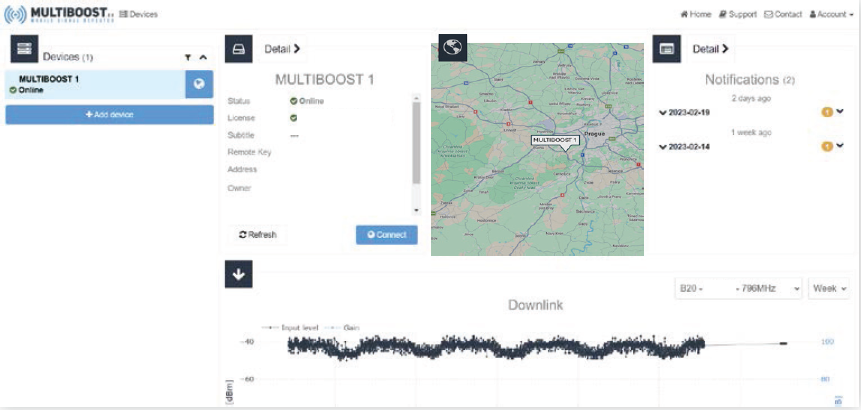Click the Refresh button
The height and width of the screenshot is (410, 861).
[258, 235]
